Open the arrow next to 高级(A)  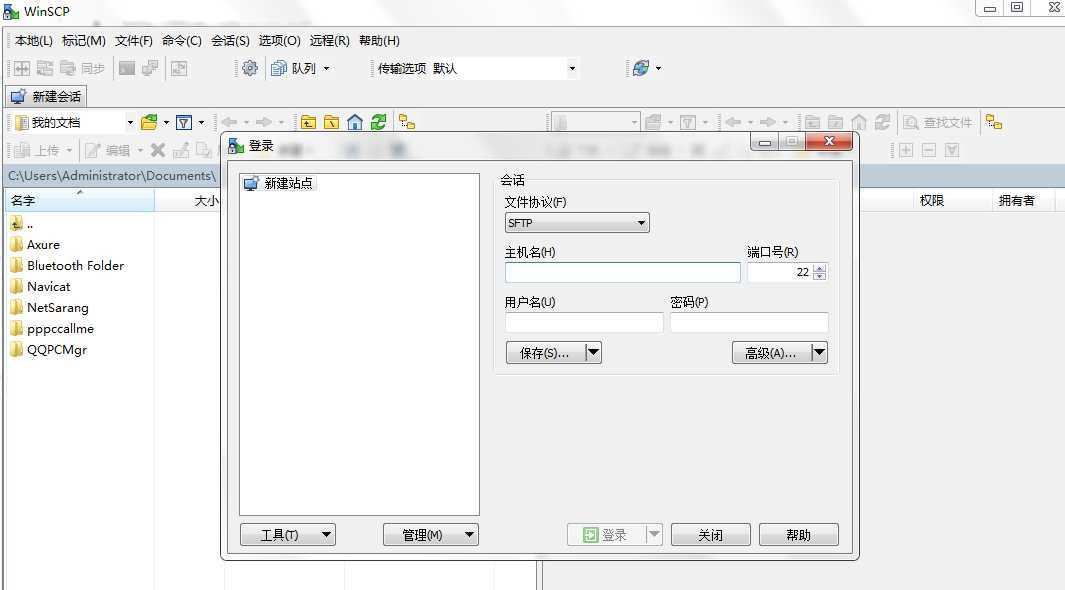[x=819, y=352]
